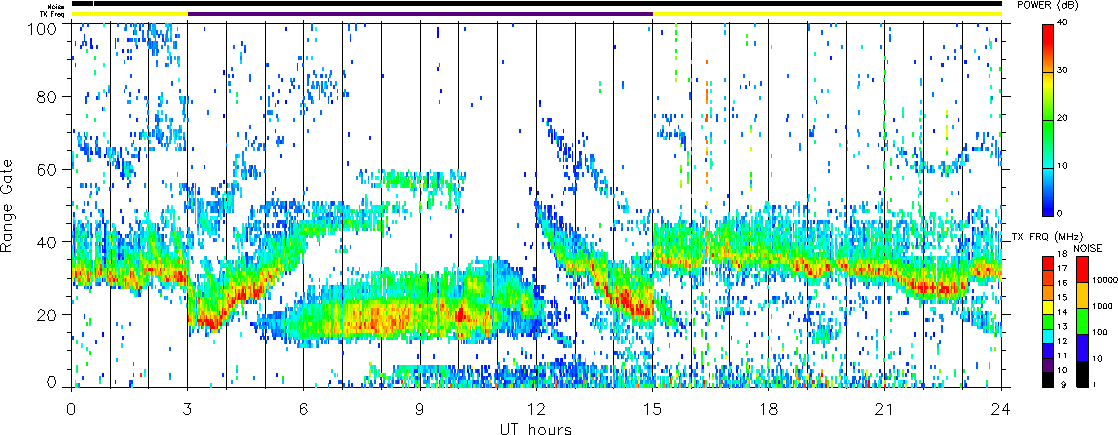Click the "UT hours" x-axis title
The width and height of the screenshot is (1118, 435).
click(536, 428)
